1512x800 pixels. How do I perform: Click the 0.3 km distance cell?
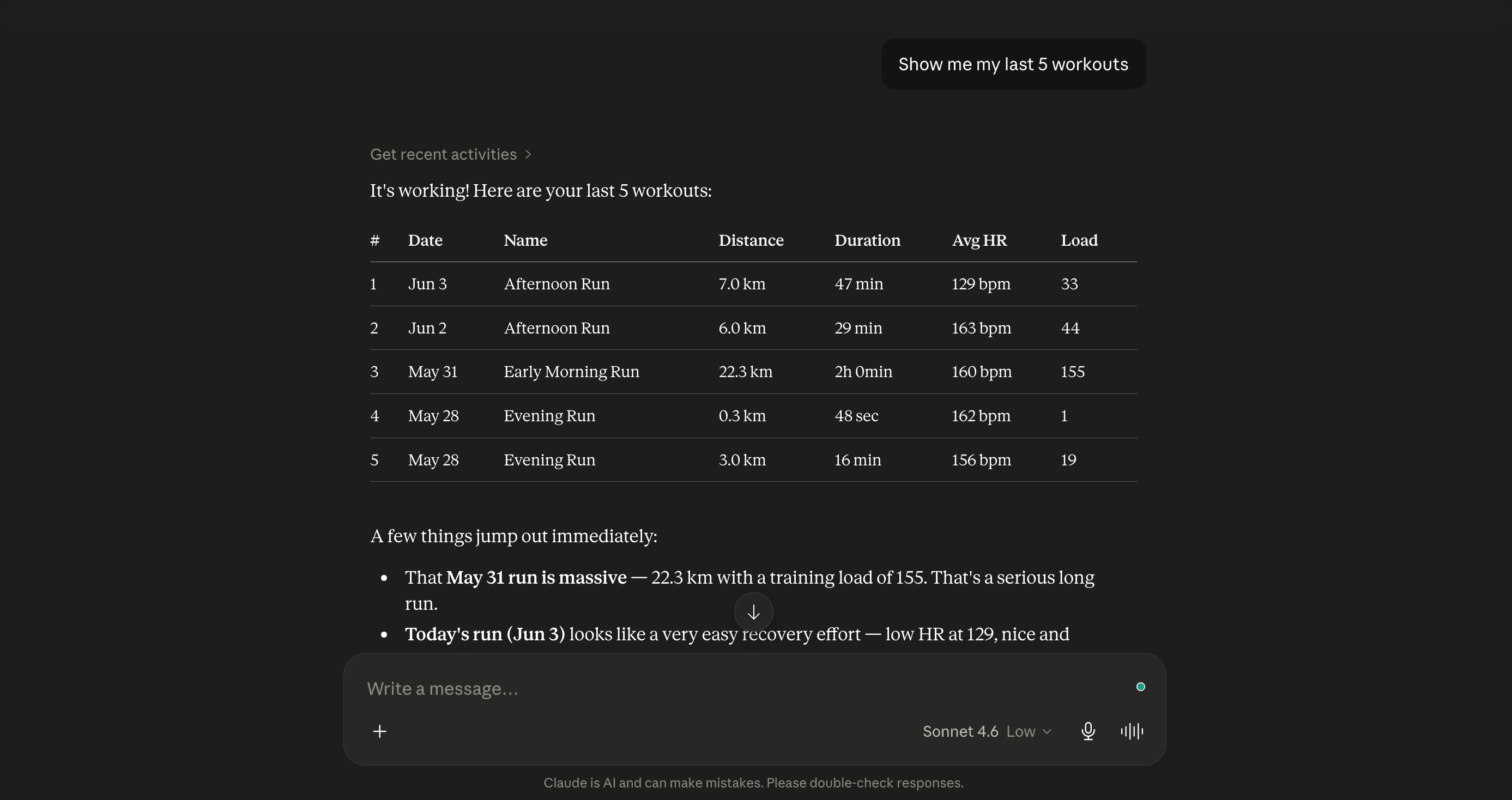pos(742,416)
